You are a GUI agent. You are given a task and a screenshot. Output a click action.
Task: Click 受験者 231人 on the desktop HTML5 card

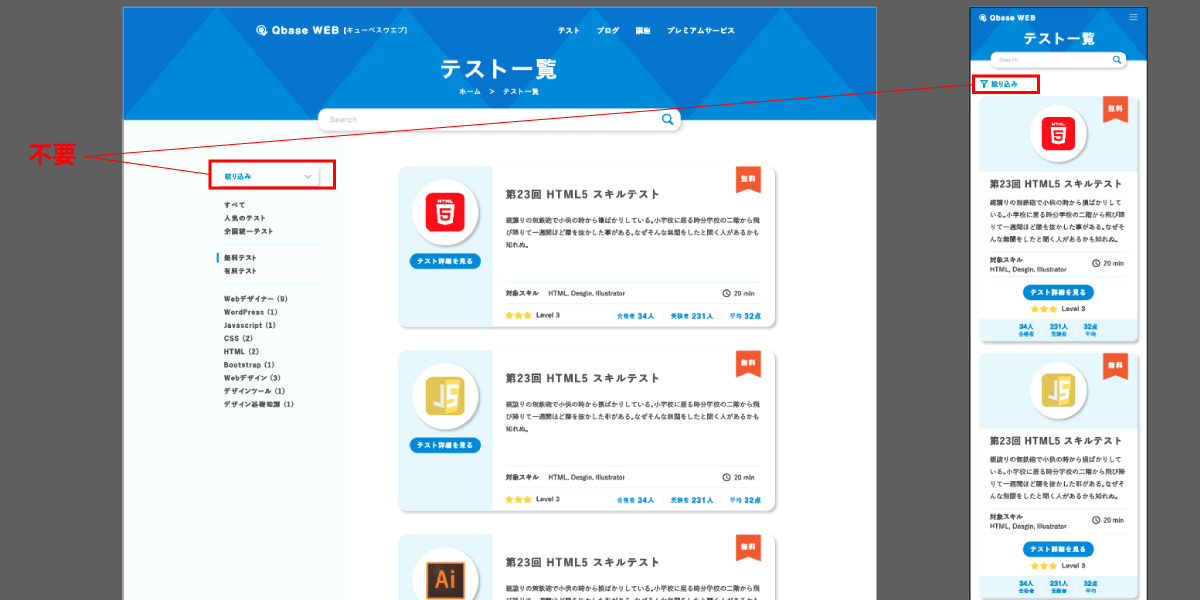pos(692,316)
